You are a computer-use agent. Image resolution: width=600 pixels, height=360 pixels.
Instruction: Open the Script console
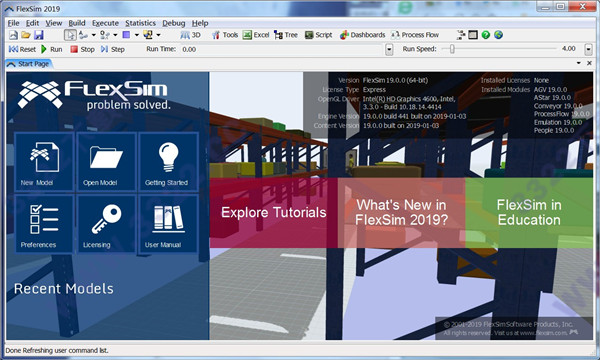tap(318, 35)
